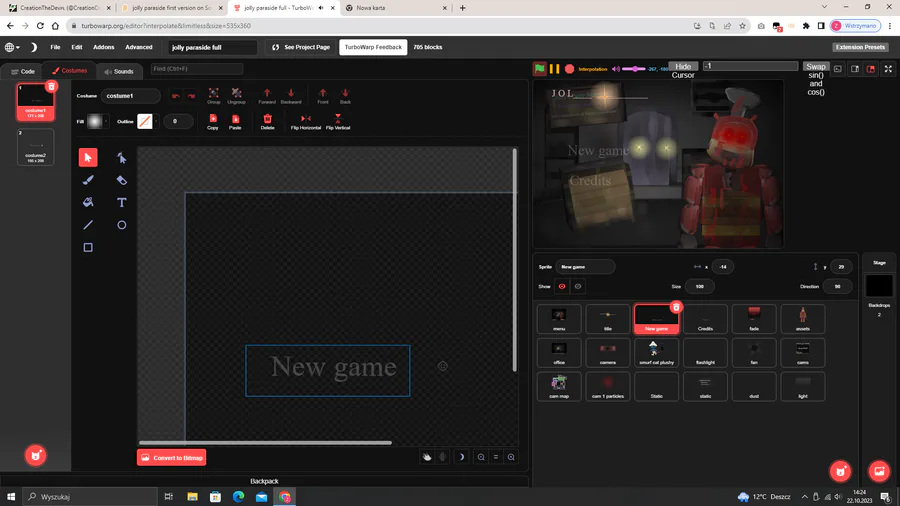Screen dimensions: 900x506
Task: Delete the New game sprite
Action: click(676, 308)
